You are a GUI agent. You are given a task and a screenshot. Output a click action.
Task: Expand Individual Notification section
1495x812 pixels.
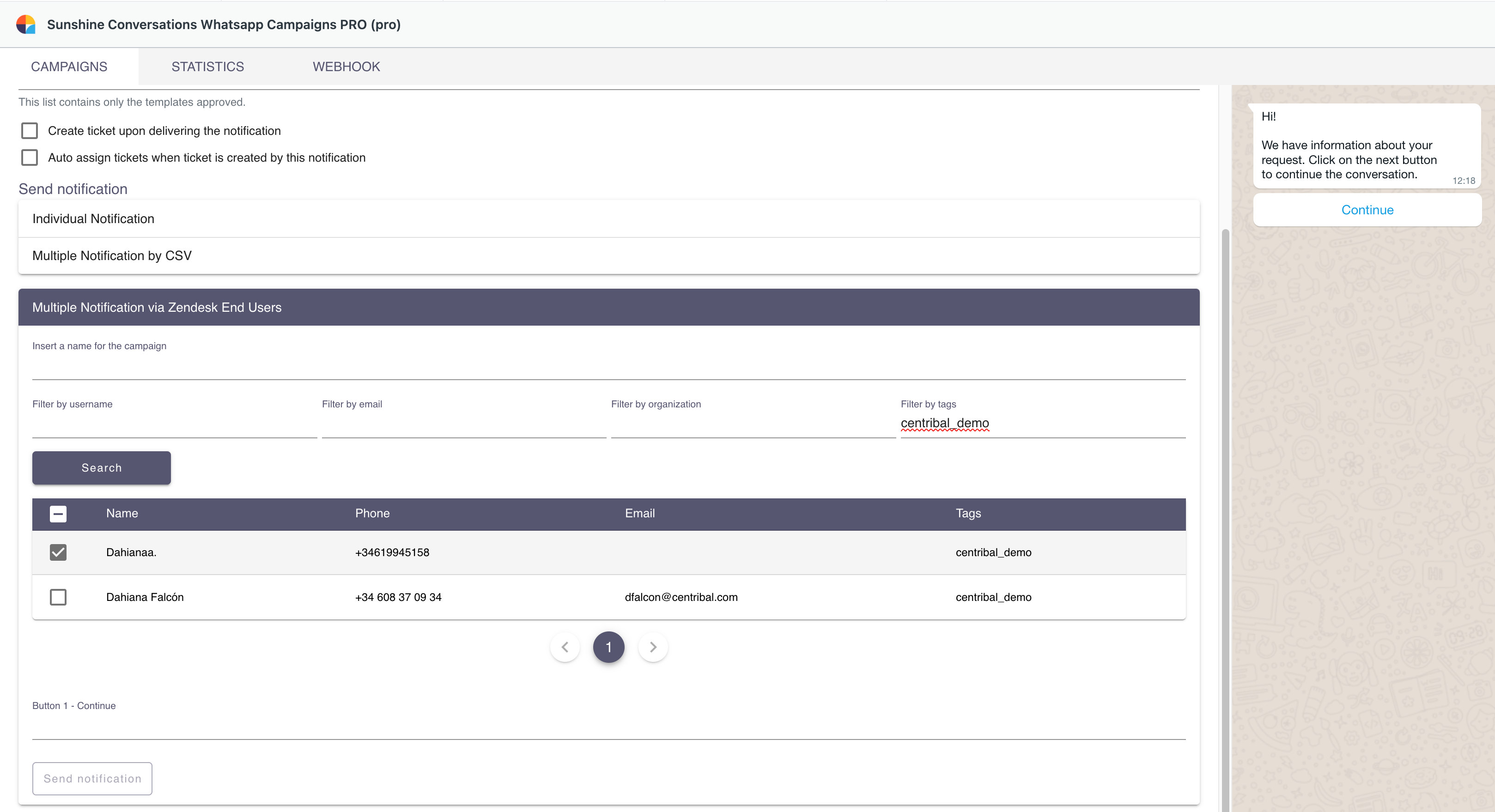pyautogui.click(x=608, y=219)
